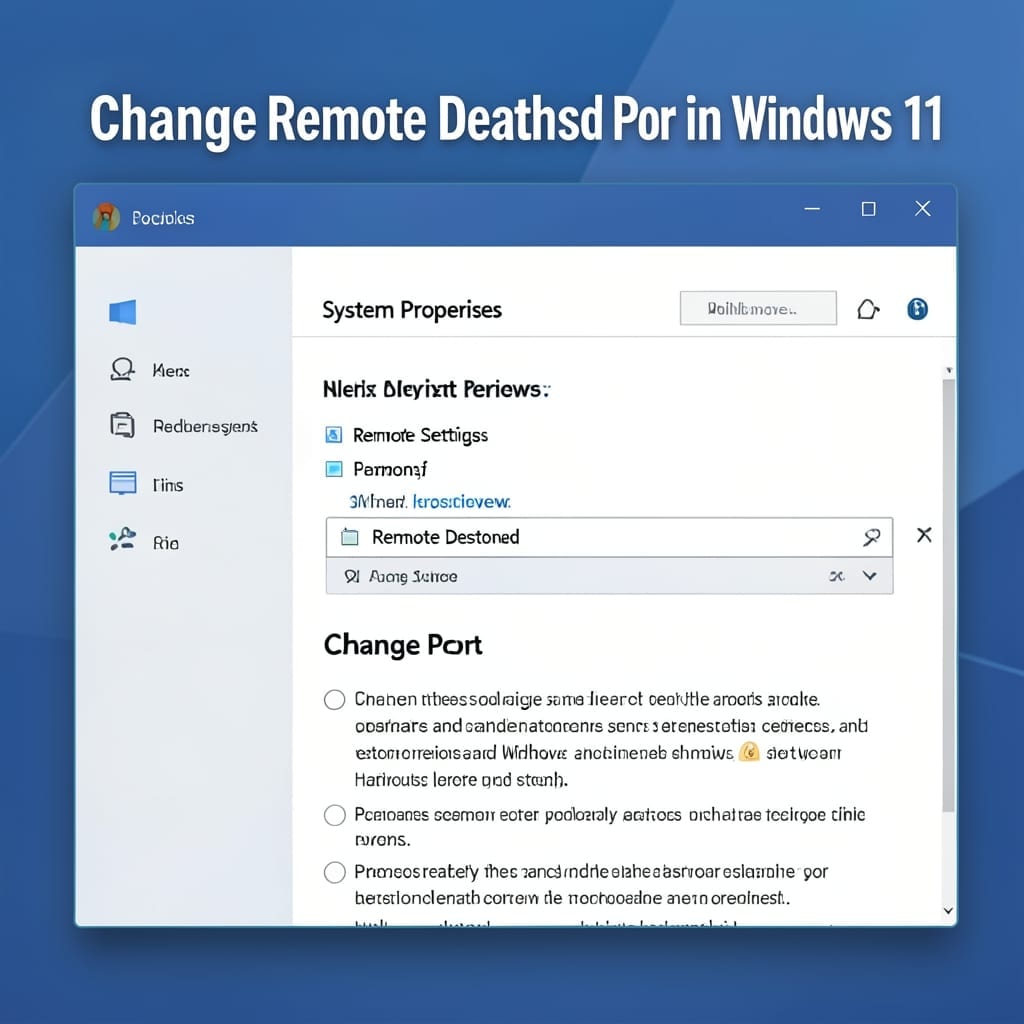Expand the chevron in the Auog Scince row
Viewport: 1024px width, 1024px height.
click(869, 575)
